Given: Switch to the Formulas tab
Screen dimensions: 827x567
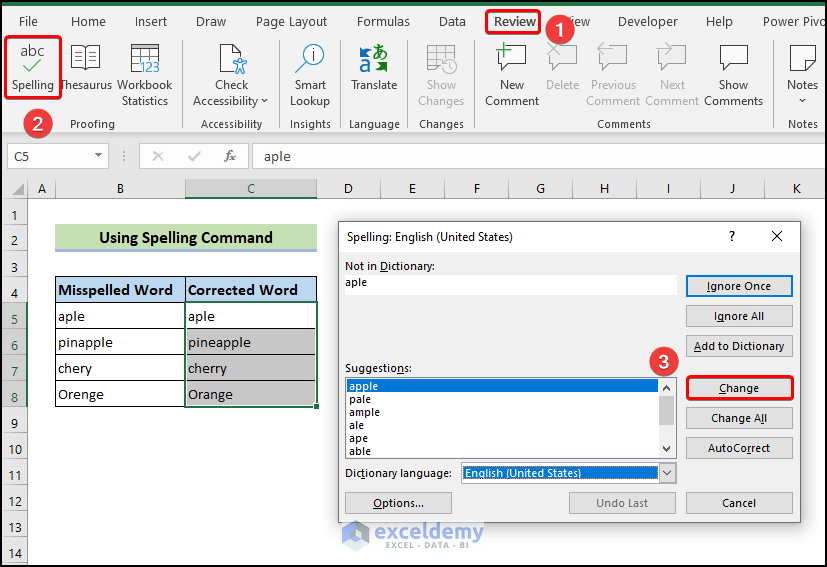Looking at the screenshot, I should click(383, 22).
